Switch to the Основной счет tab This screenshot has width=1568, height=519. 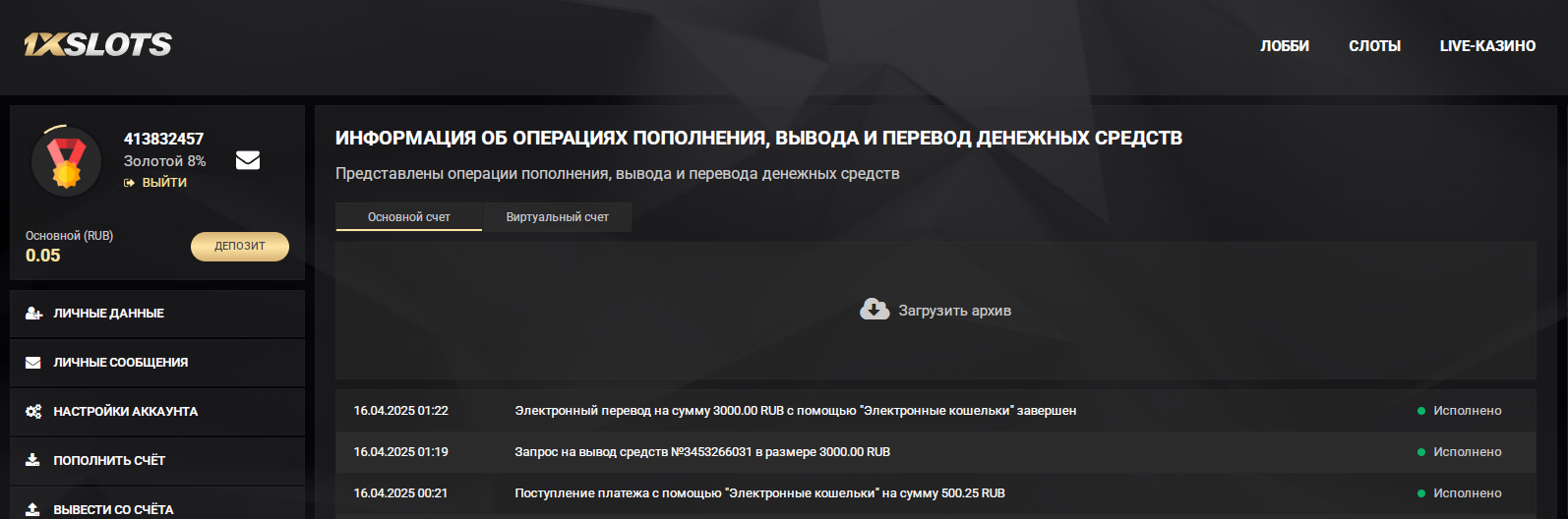(409, 217)
